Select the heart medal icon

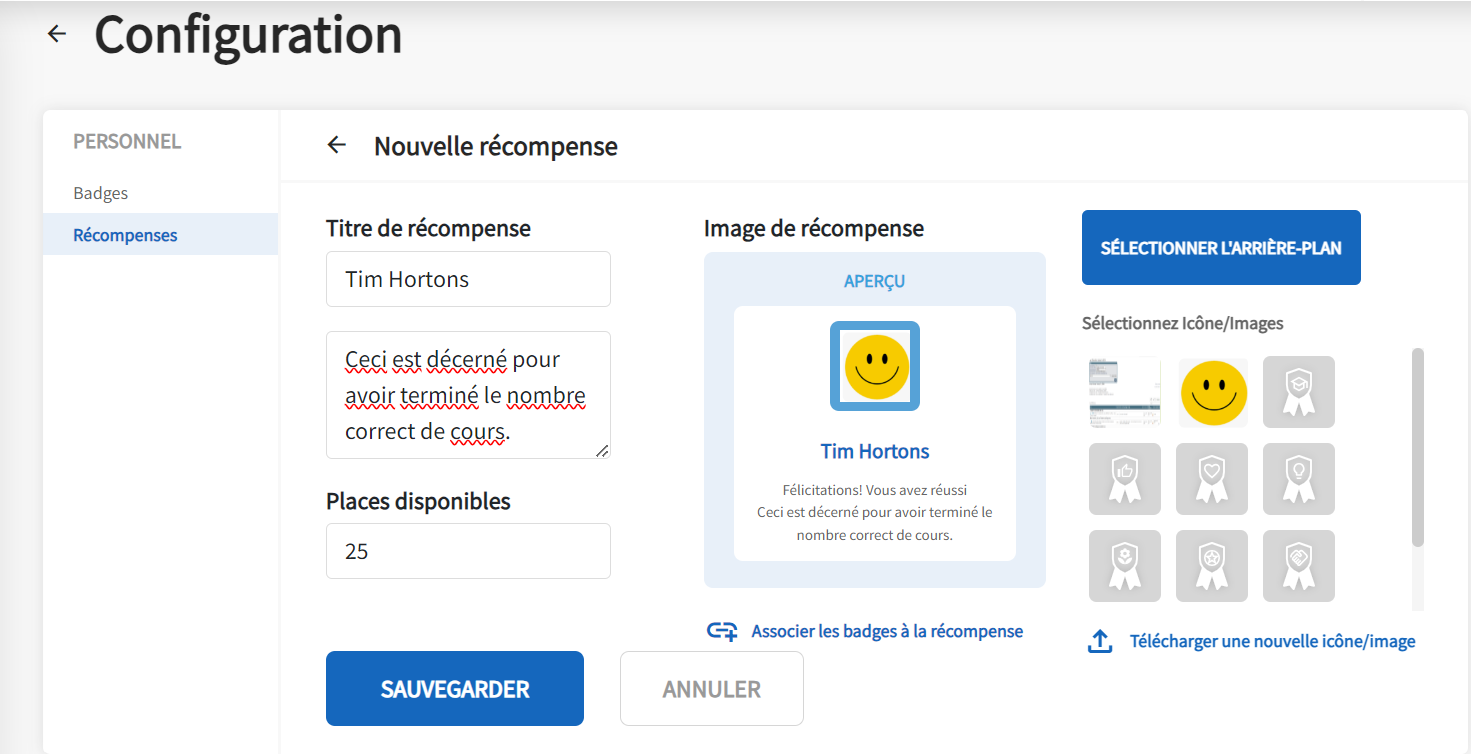[1212, 479]
